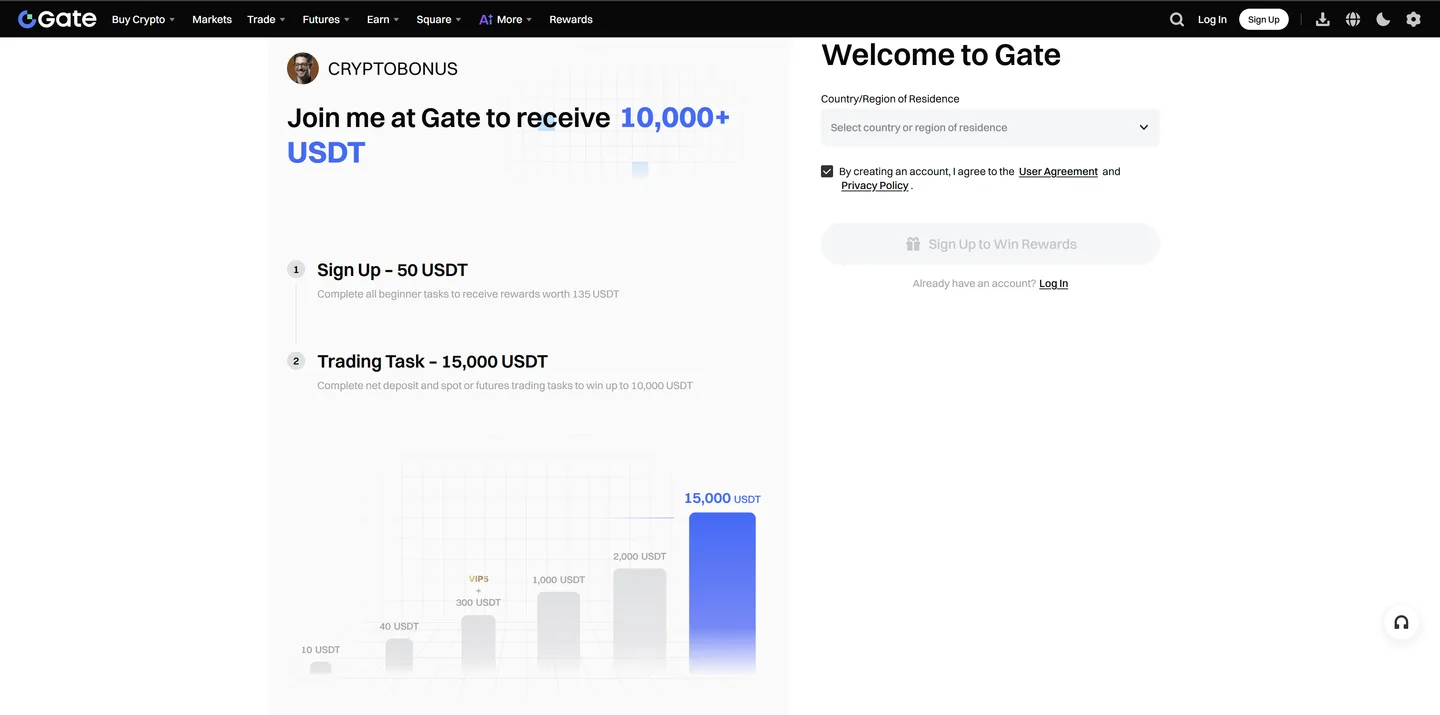Screen dimensions: 1440x715
Task: Click the Sign Up – 50 USDT heading
Action: click(x=392, y=270)
